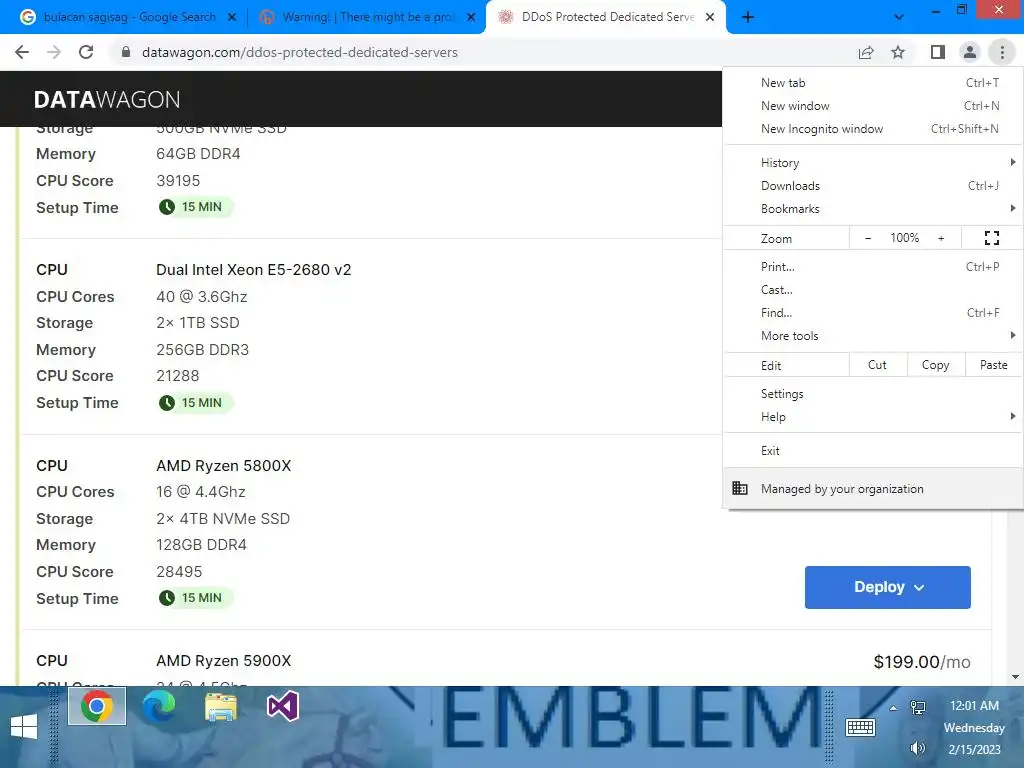The width and height of the screenshot is (1024, 768).
Task: Open Visual Studio from the taskbar
Action: point(283,706)
